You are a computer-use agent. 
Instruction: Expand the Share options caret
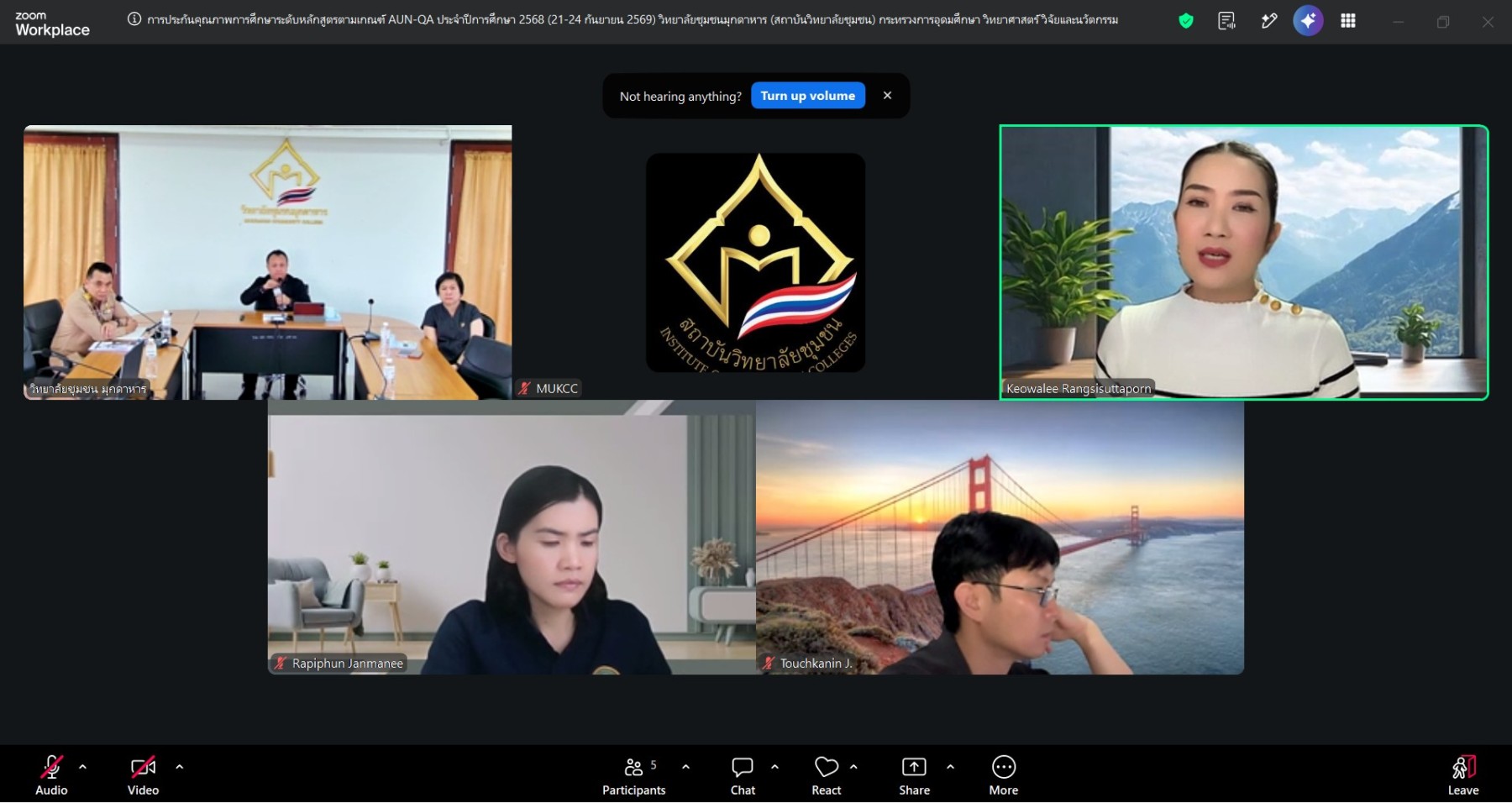(950, 767)
